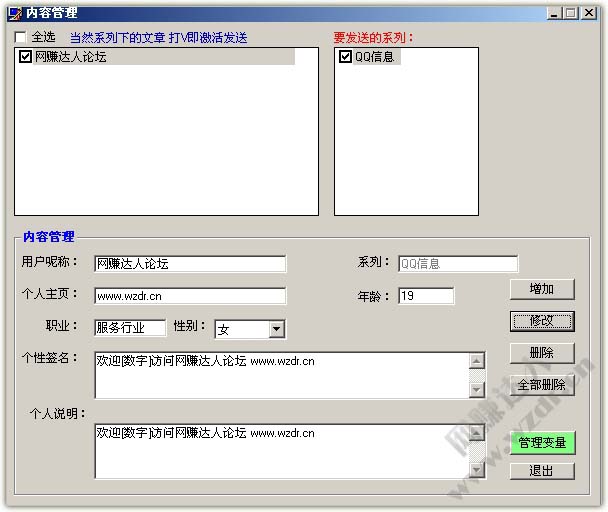The width and height of the screenshot is (608, 512).
Task: Click the 用户昵称 input field
Action: pos(190,264)
